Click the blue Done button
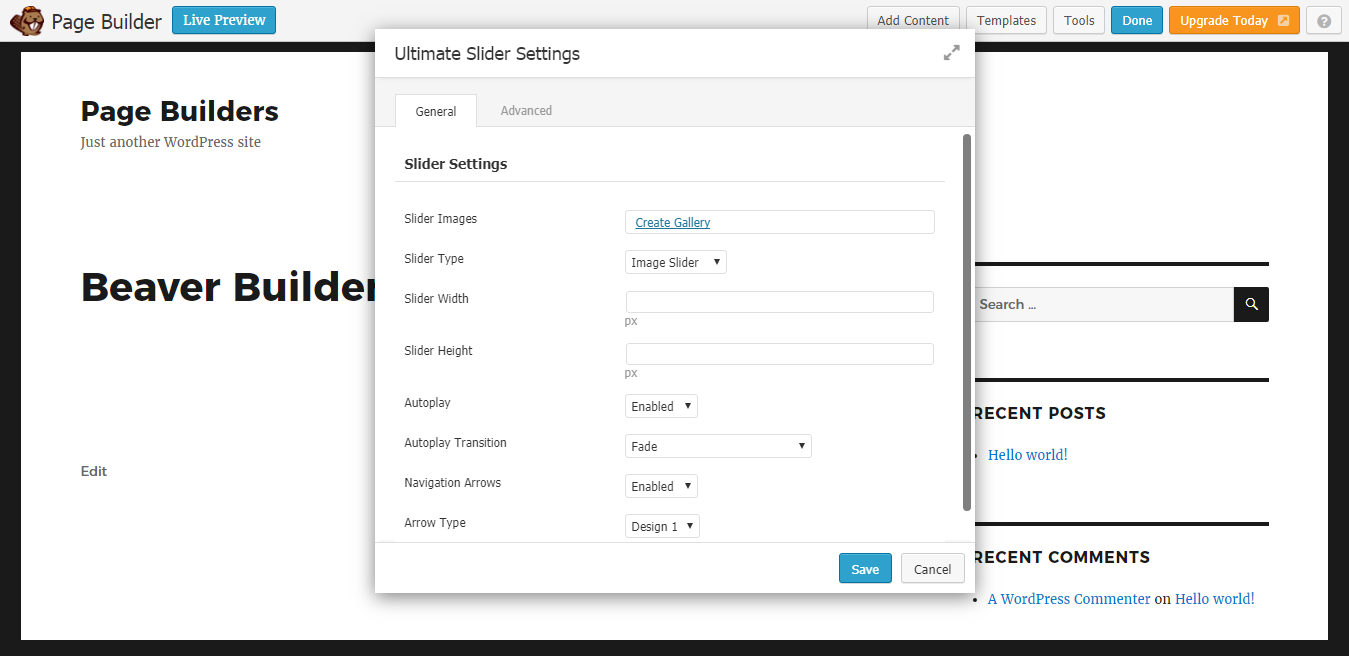 [x=1137, y=21]
